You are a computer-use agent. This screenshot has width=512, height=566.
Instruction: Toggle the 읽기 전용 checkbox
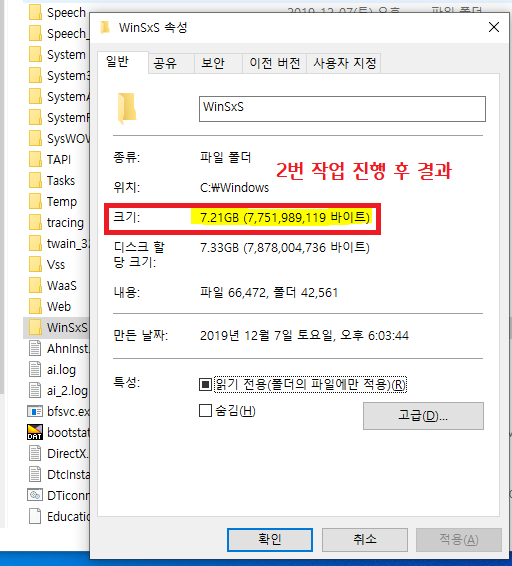[205, 384]
